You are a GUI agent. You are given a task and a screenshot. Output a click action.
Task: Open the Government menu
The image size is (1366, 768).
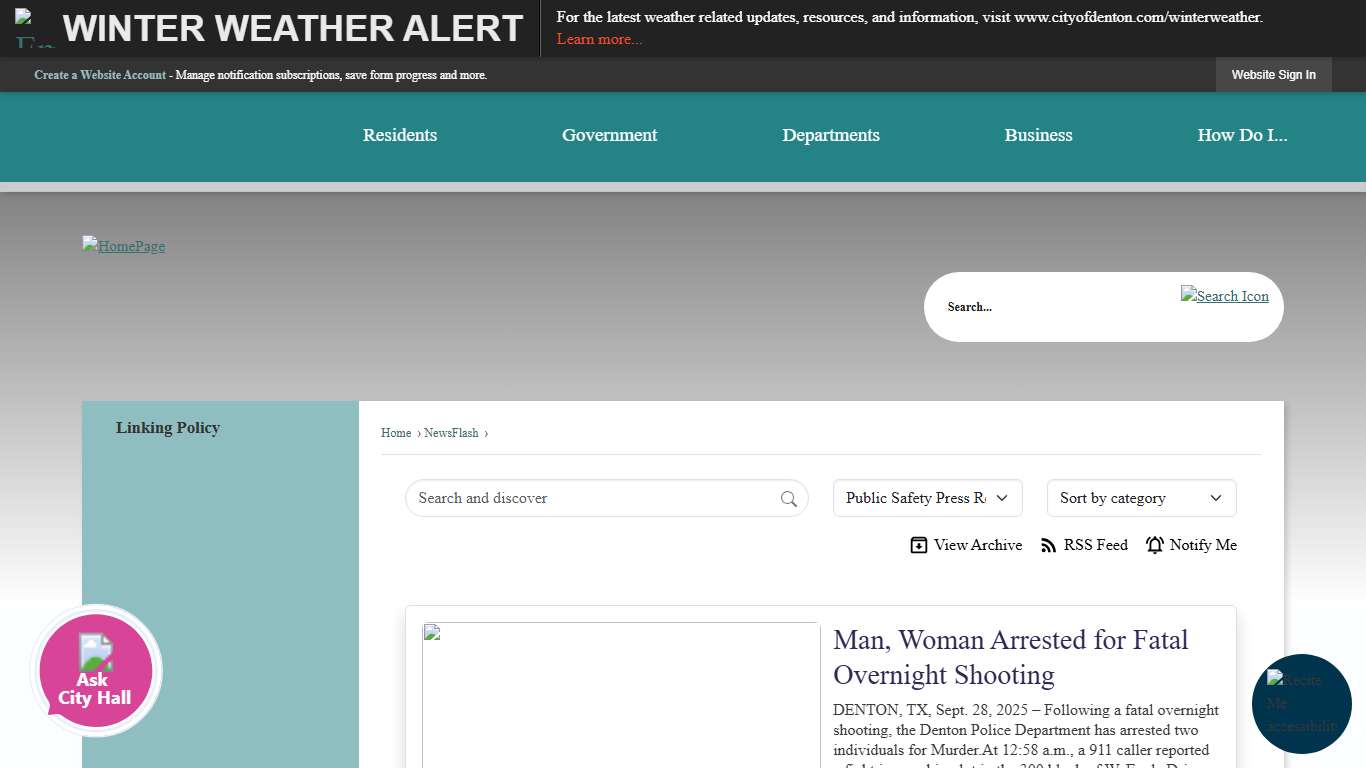(609, 136)
